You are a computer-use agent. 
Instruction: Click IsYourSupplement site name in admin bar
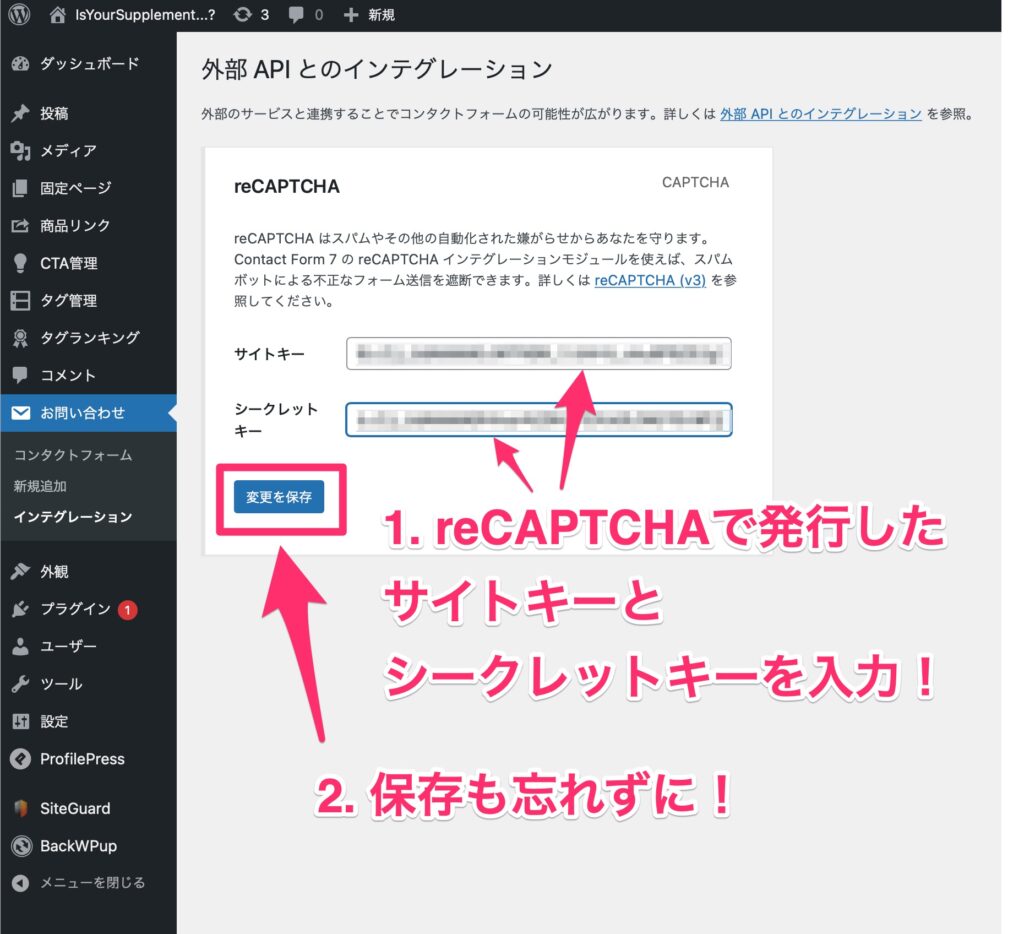point(145,14)
